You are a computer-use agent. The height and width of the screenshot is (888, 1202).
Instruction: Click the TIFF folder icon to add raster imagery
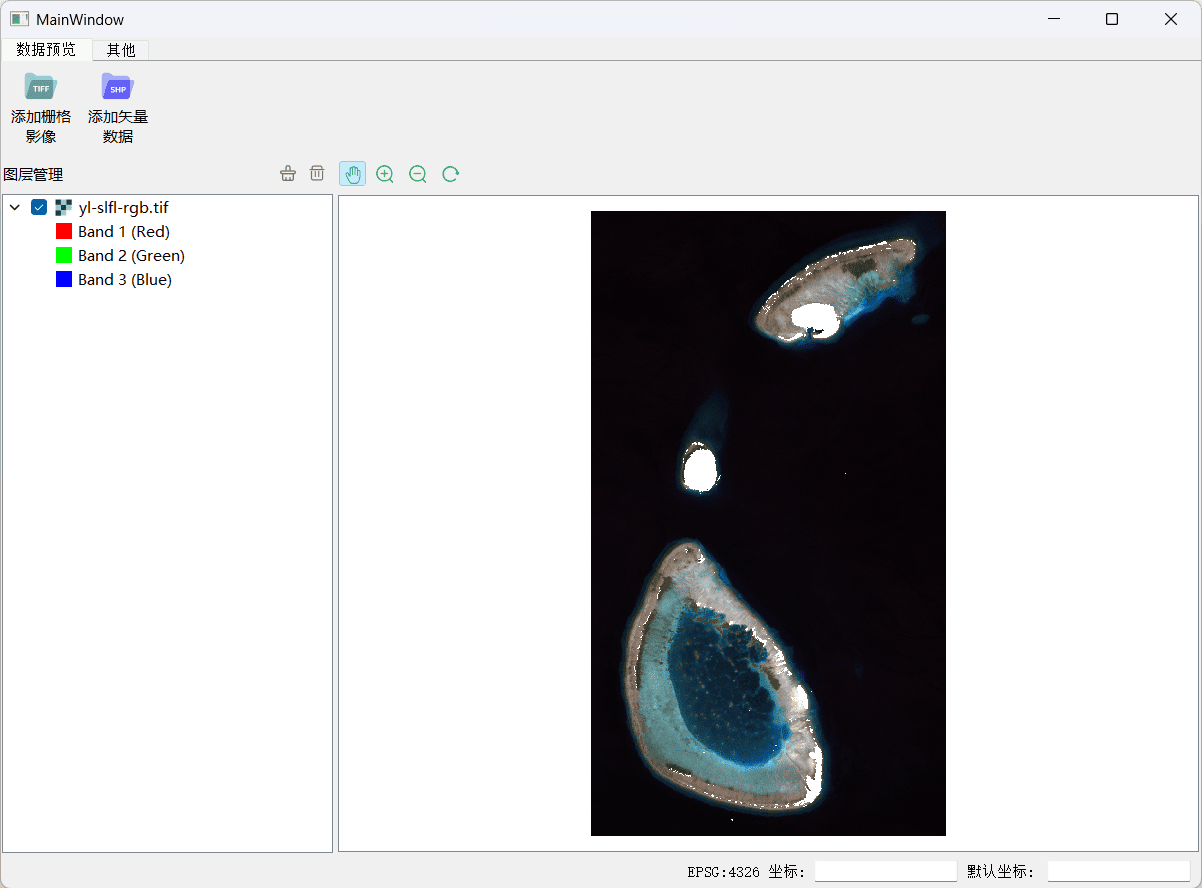41,87
